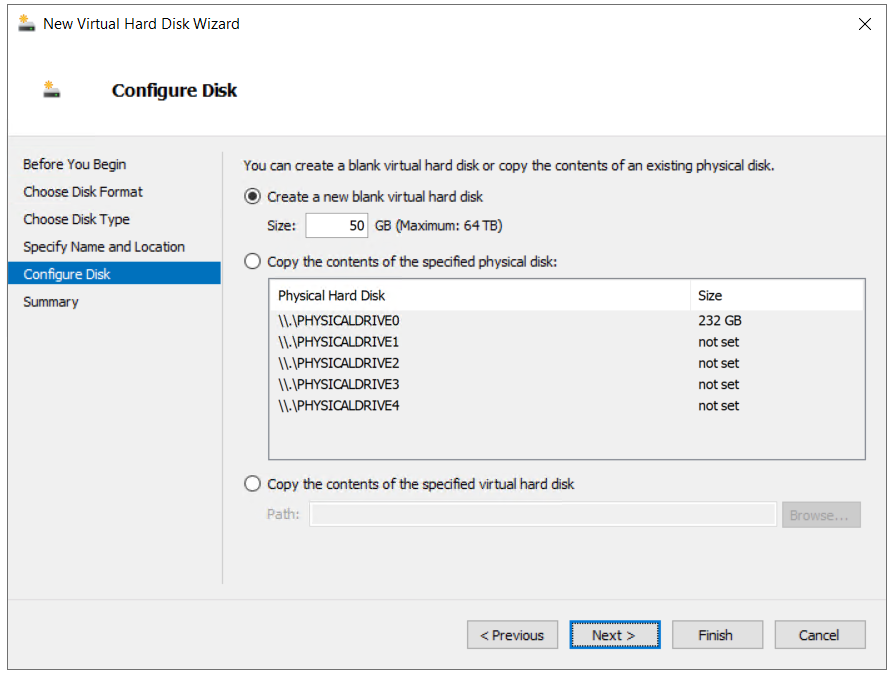Click Finish to complete the wizard
Image resolution: width=892 pixels, height=673 pixels.
716,635
